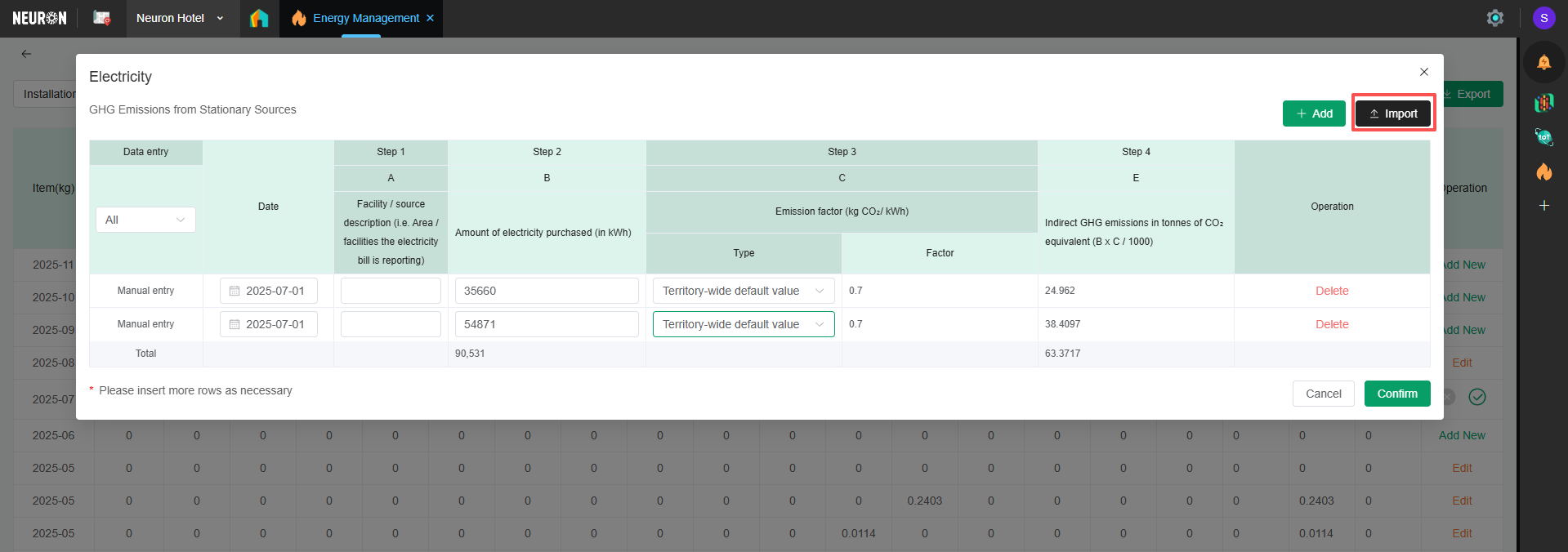Image resolution: width=1568 pixels, height=552 pixels.
Task: Open the first row date picker
Action: [x=268, y=291]
